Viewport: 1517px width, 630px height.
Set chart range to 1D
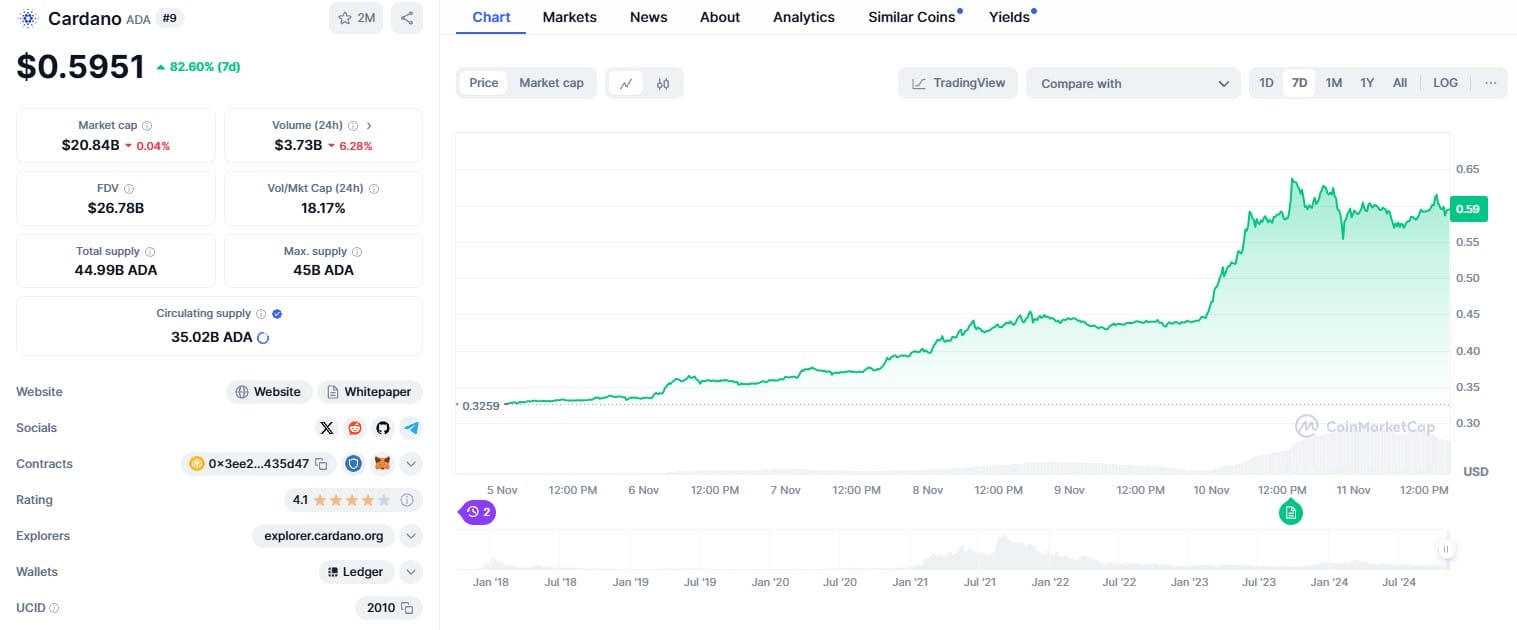click(x=1266, y=83)
